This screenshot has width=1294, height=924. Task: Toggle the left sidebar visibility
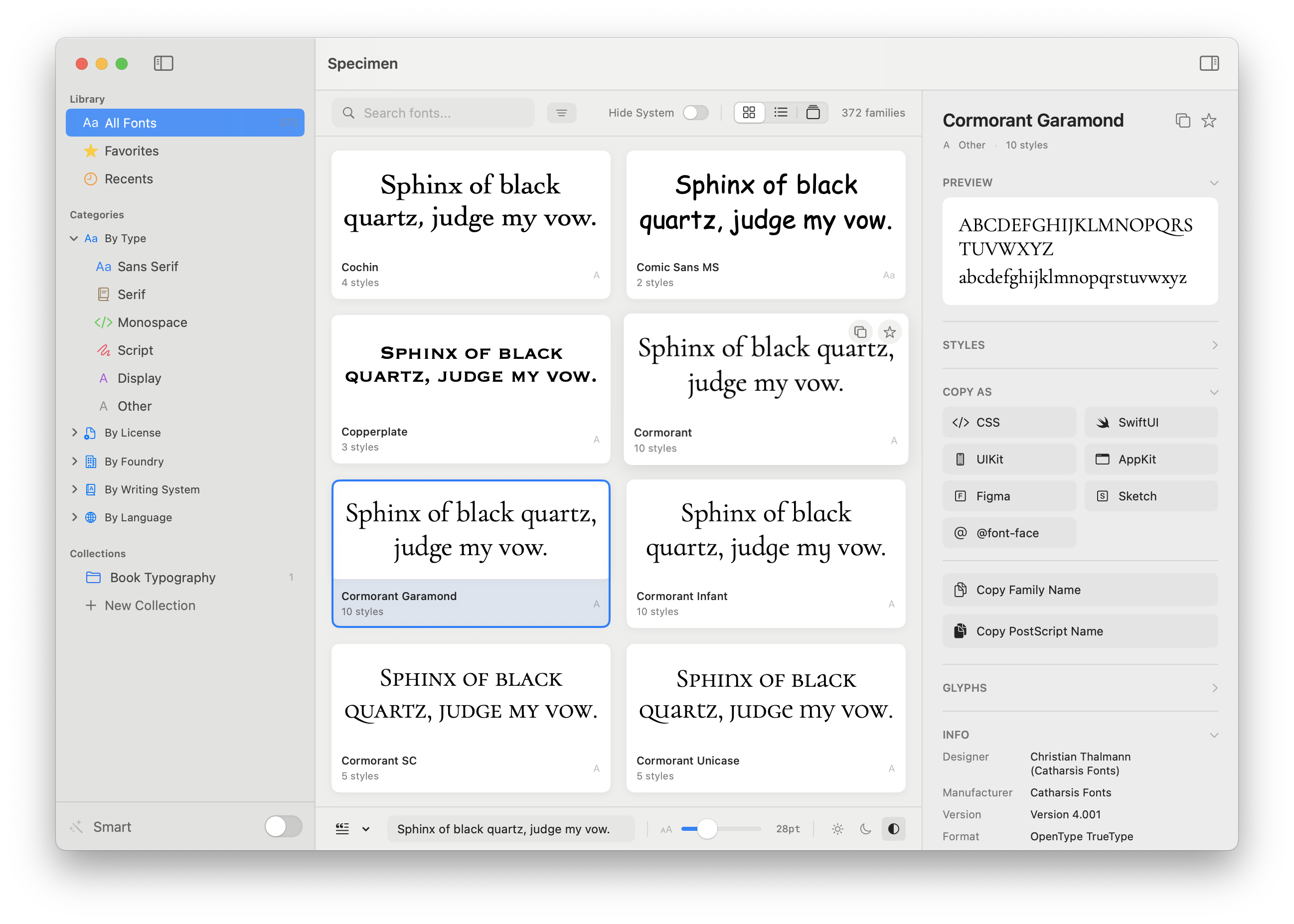pos(162,63)
